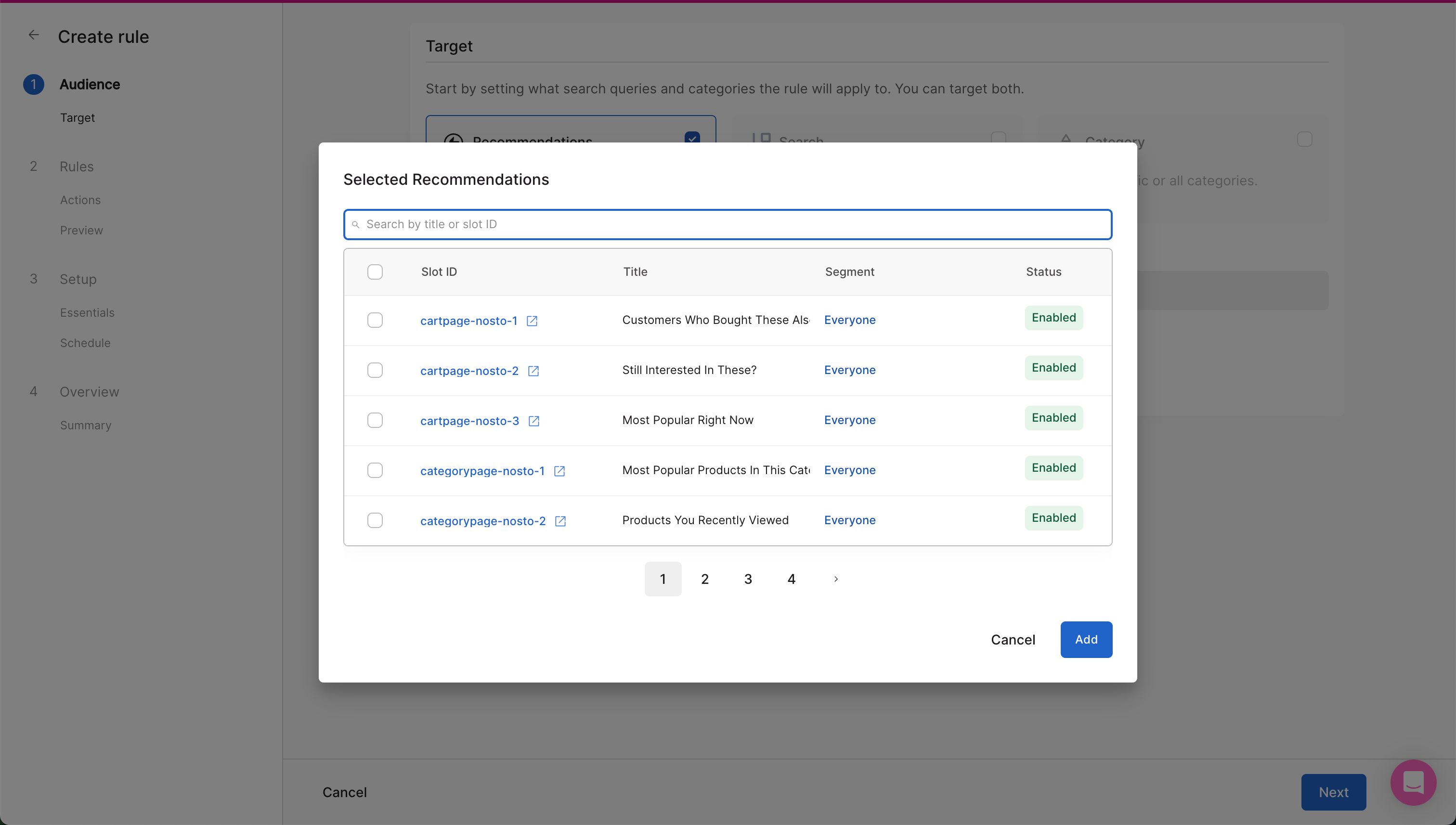Open the Setup step in sidebar
1456x825 pixels.
click(78, 279)
